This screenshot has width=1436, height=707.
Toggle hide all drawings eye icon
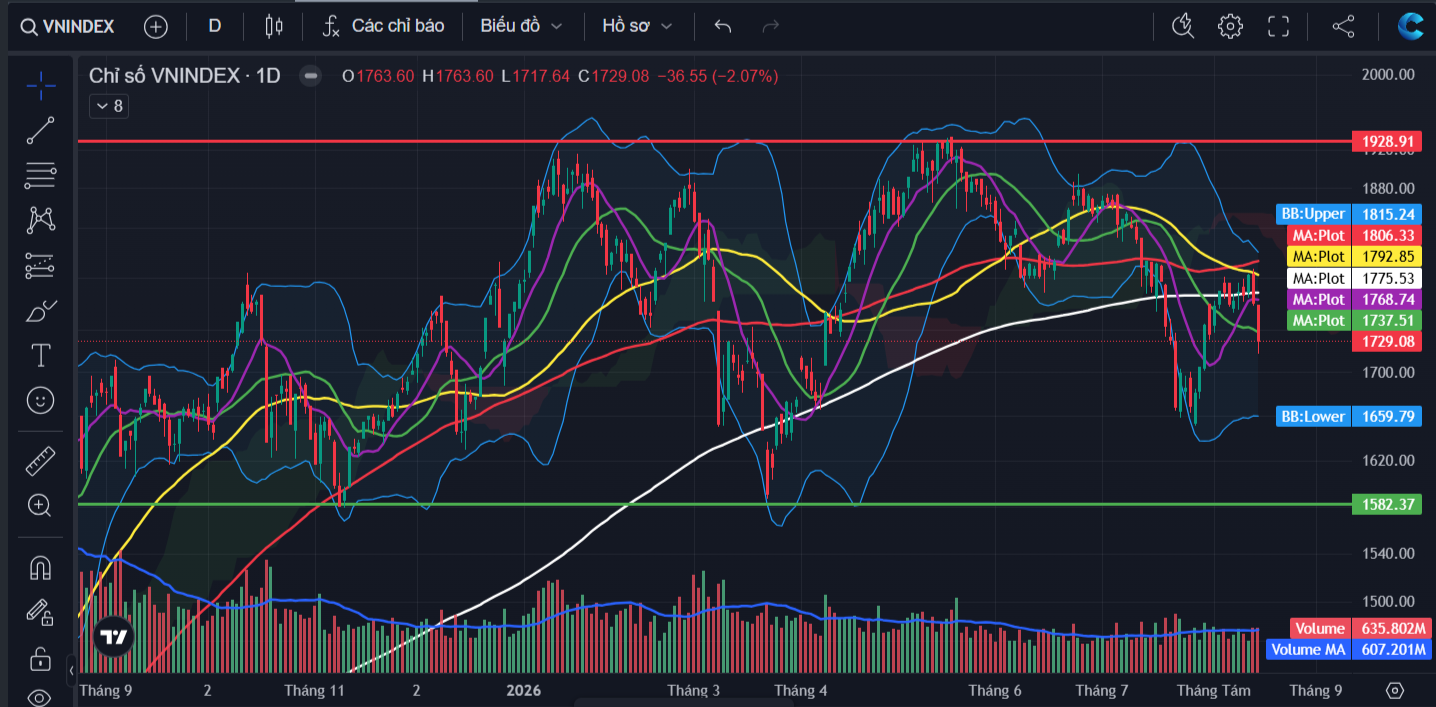pos(40,697)
